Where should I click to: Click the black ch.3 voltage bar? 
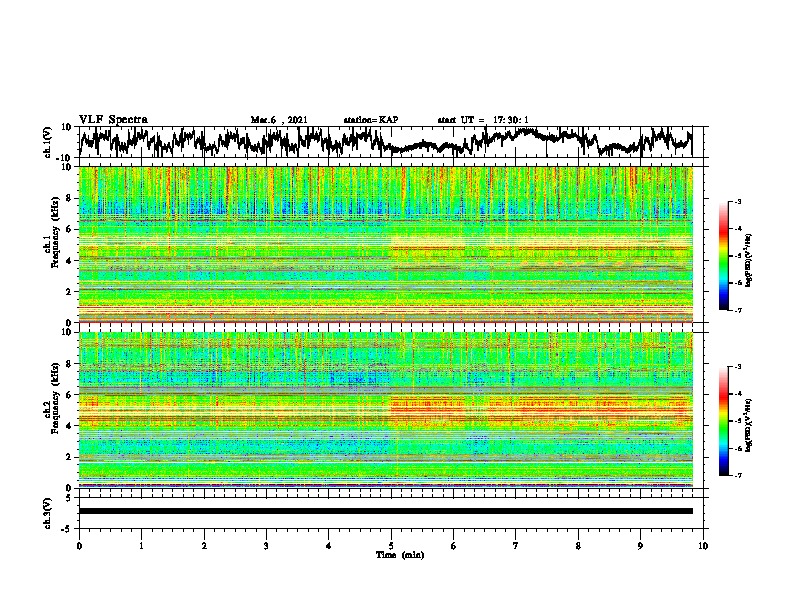click(x=385, y=511)
